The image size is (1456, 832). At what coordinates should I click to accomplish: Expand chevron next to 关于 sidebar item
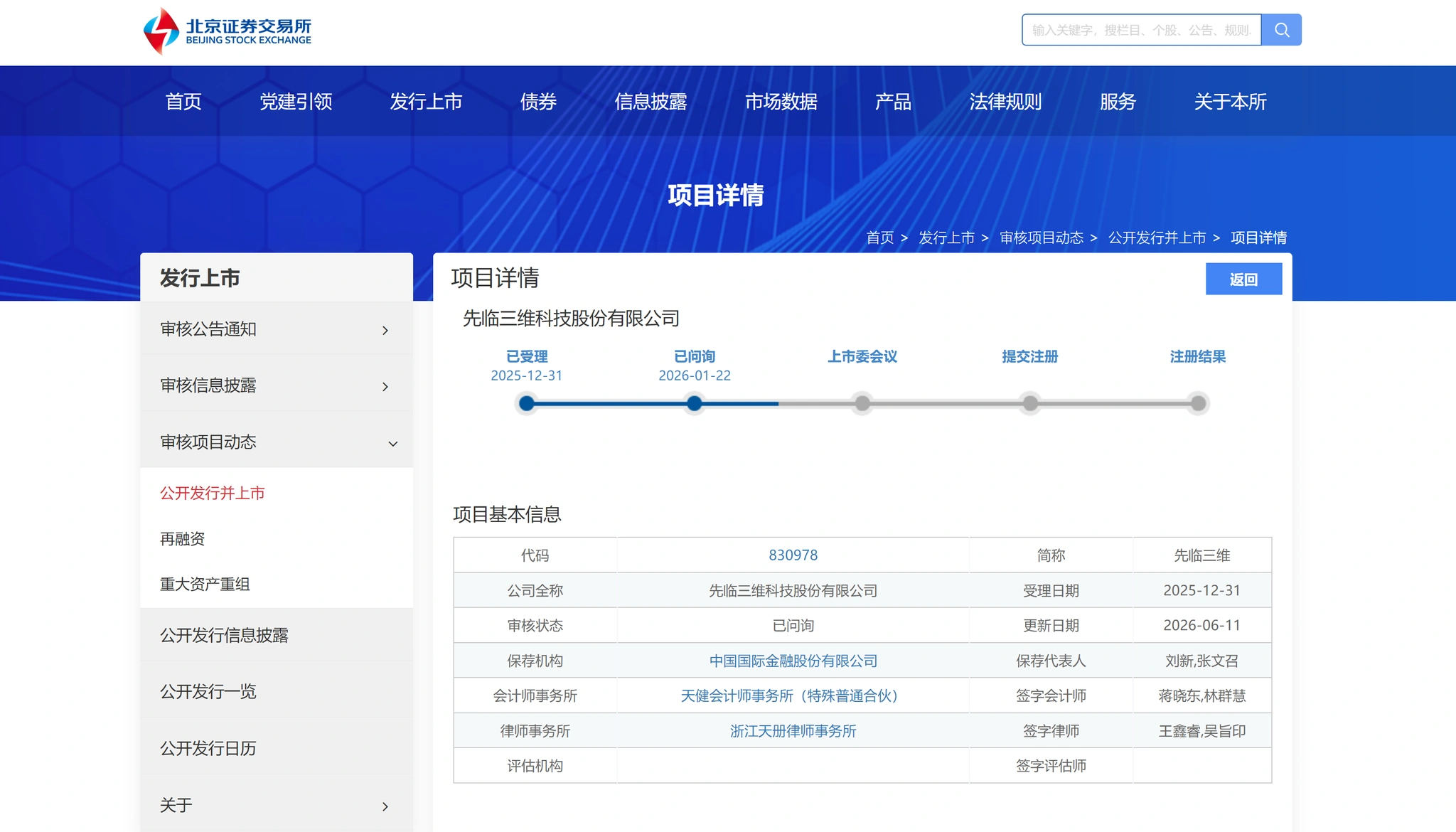(385, 806)
